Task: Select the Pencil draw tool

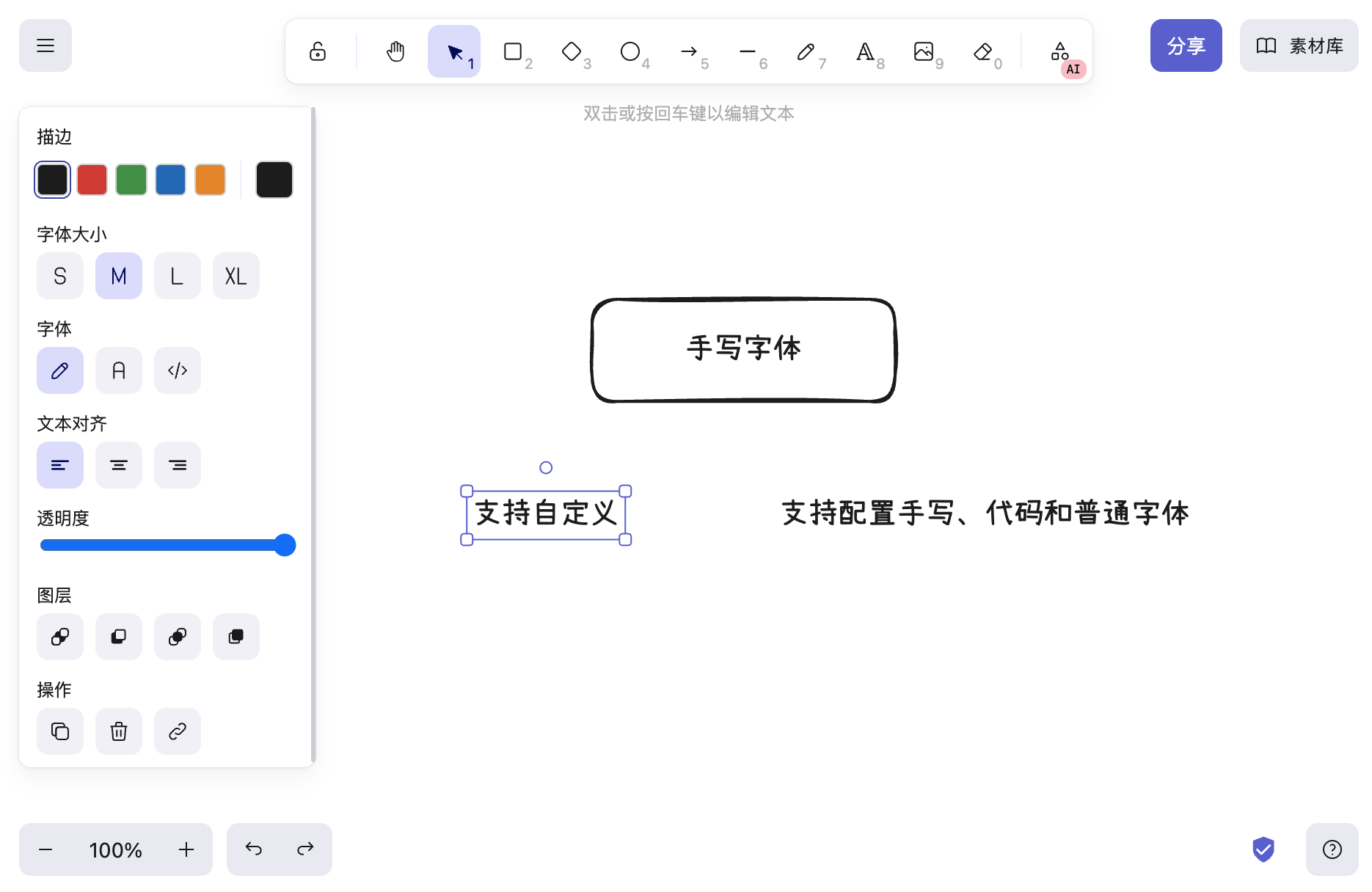Action: pyautogui.click(x=806, y=51)
